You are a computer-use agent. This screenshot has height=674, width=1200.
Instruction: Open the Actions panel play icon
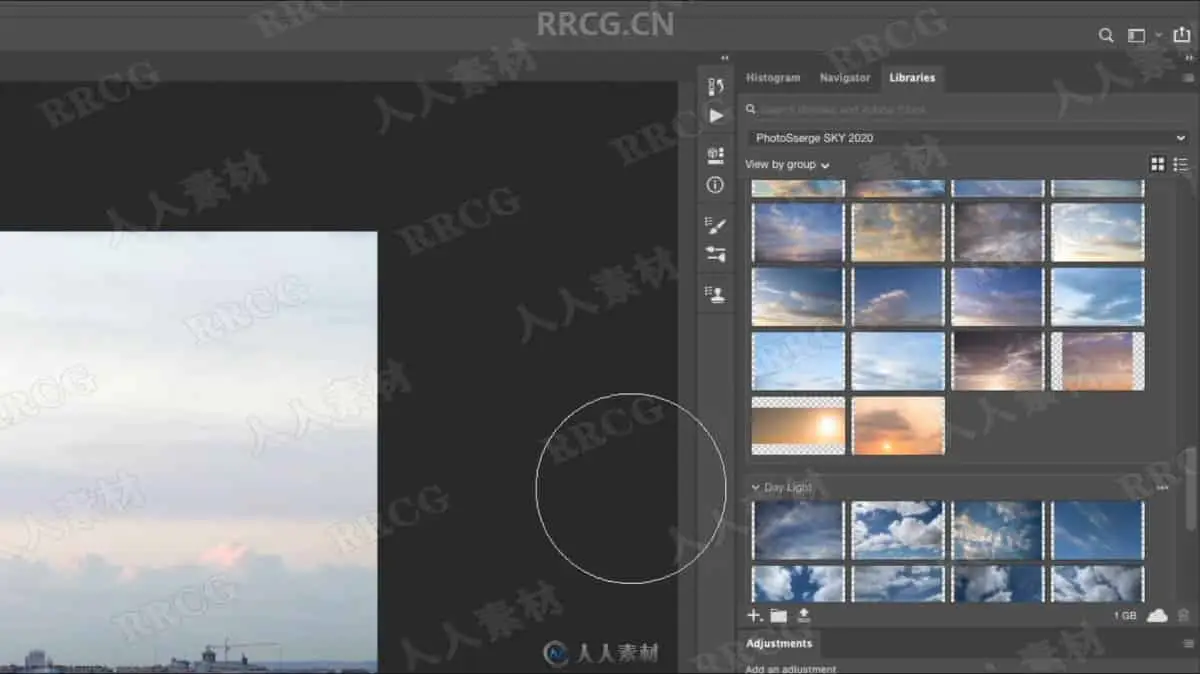(716, 116)
